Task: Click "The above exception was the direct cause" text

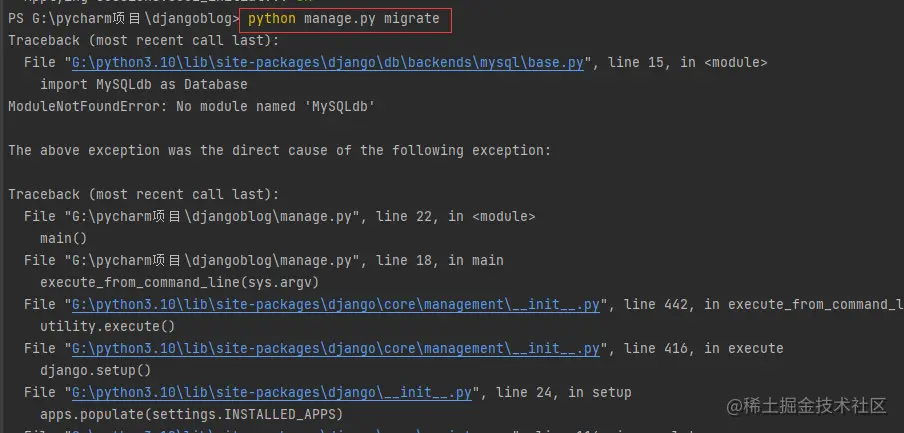Action: click(x=279, y=150)
